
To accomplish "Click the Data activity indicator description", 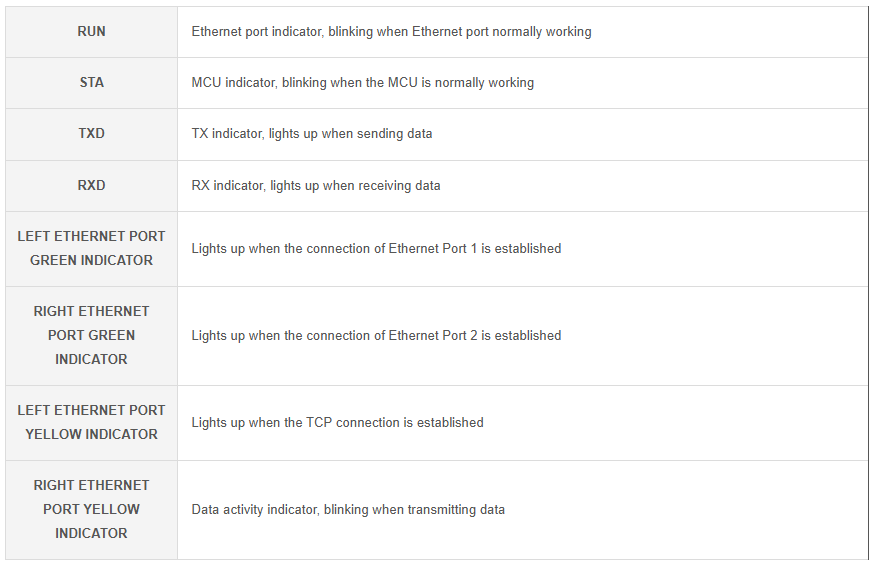I will click(x=348, y=510).
